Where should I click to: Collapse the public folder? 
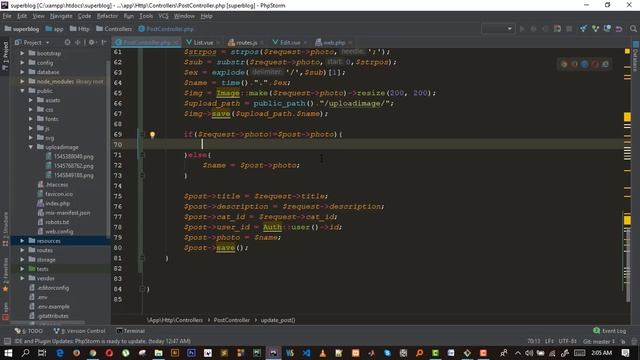22,91
